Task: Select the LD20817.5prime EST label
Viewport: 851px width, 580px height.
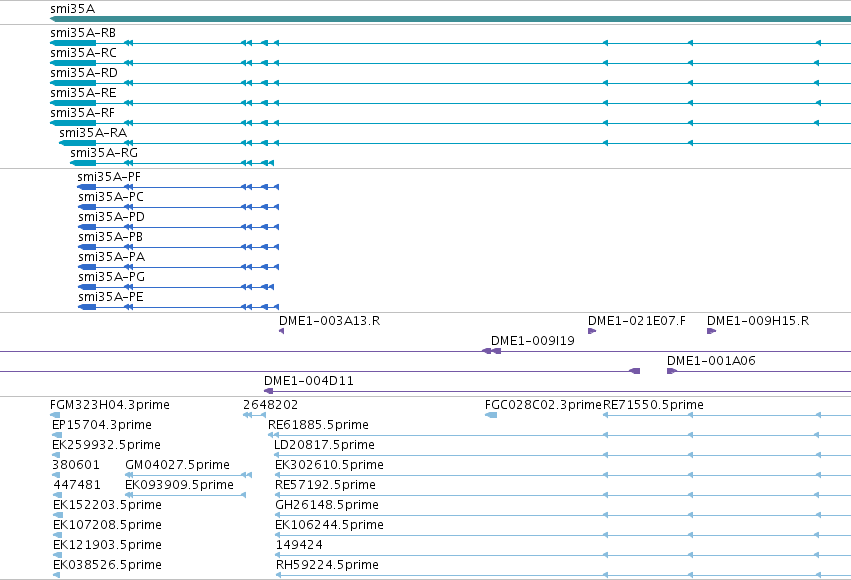Action: (x=324, y=445)
